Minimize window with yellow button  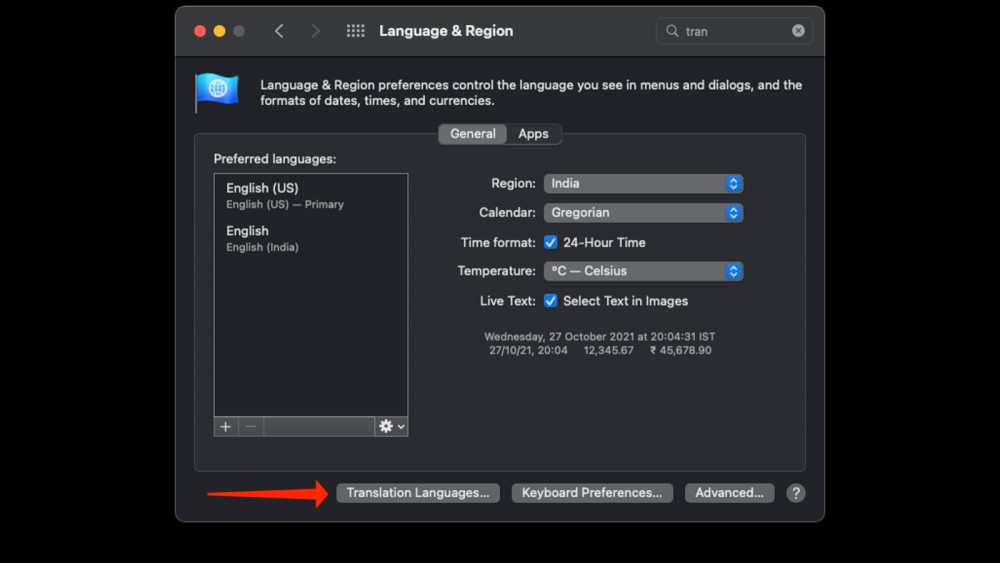(219, 31)
